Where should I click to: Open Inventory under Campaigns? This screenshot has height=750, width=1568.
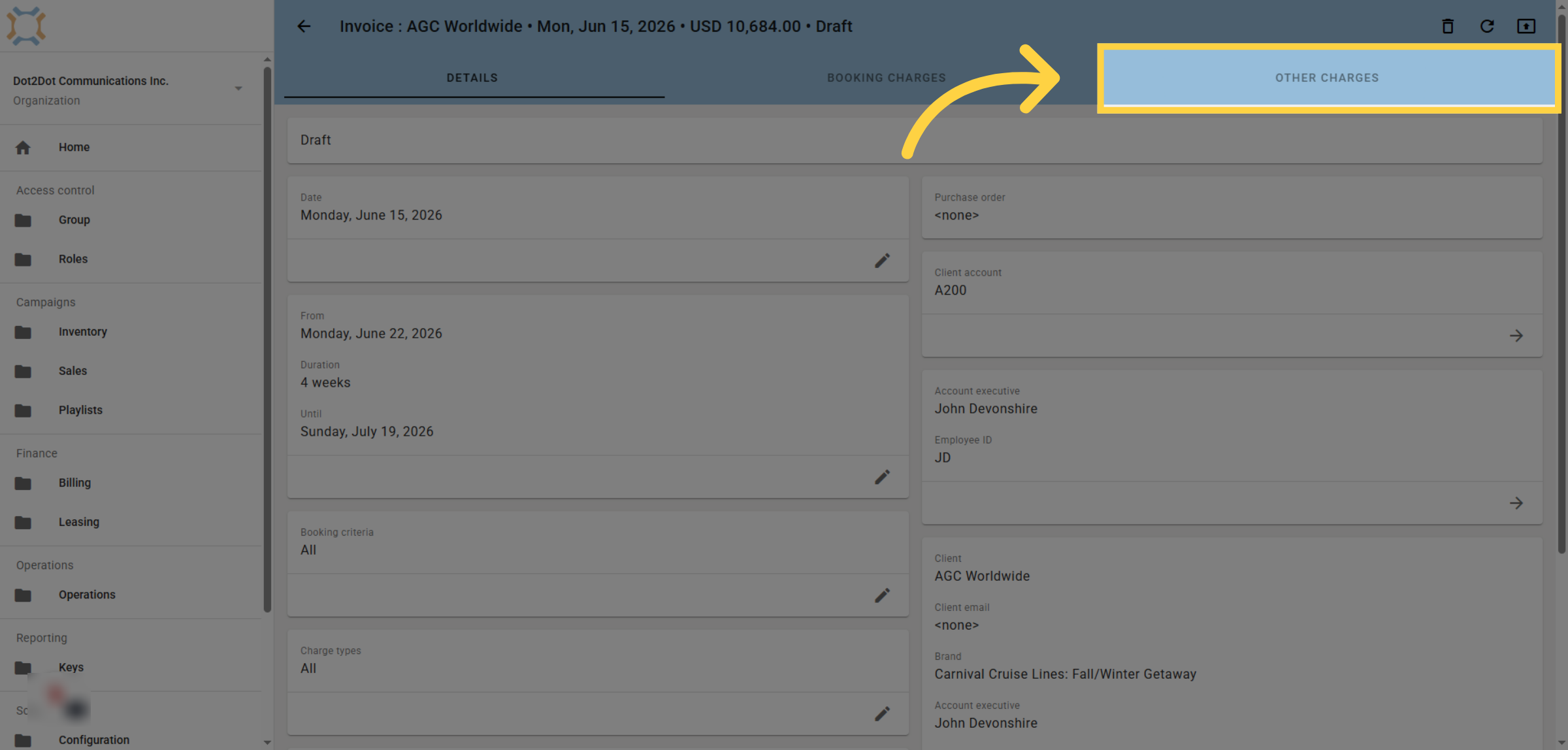pos(82,332)
